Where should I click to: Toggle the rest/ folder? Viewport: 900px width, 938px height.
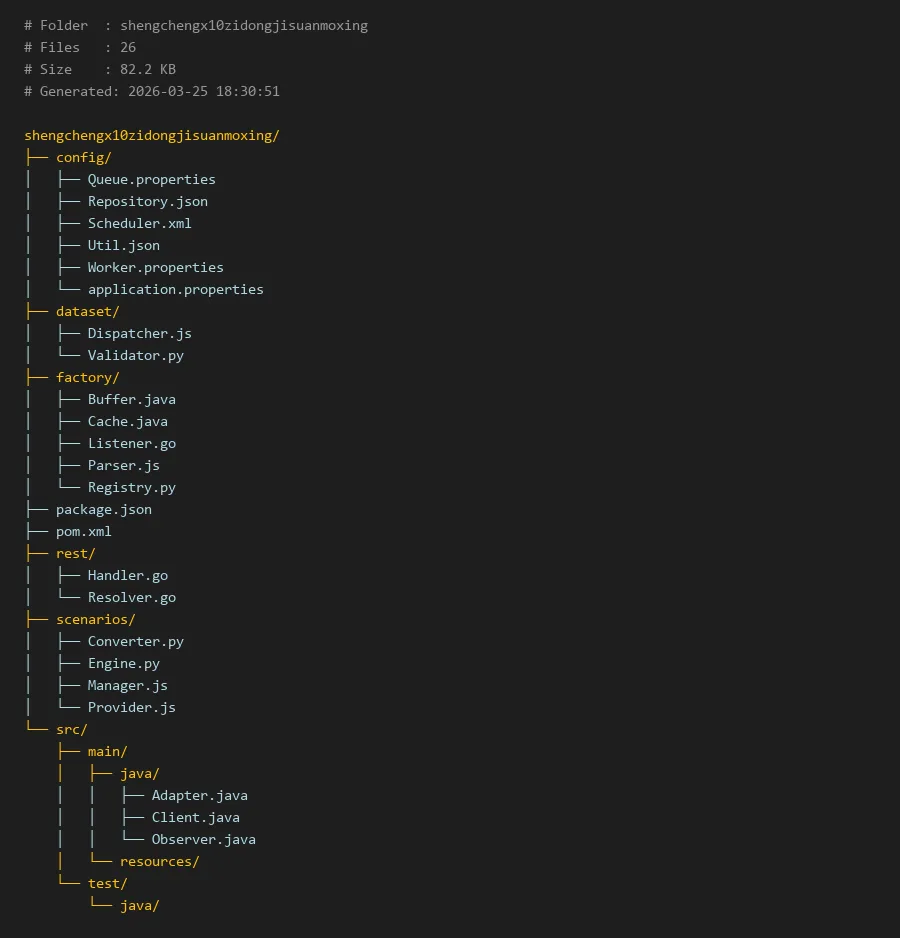pyautogui.click(x=75, y=553)
